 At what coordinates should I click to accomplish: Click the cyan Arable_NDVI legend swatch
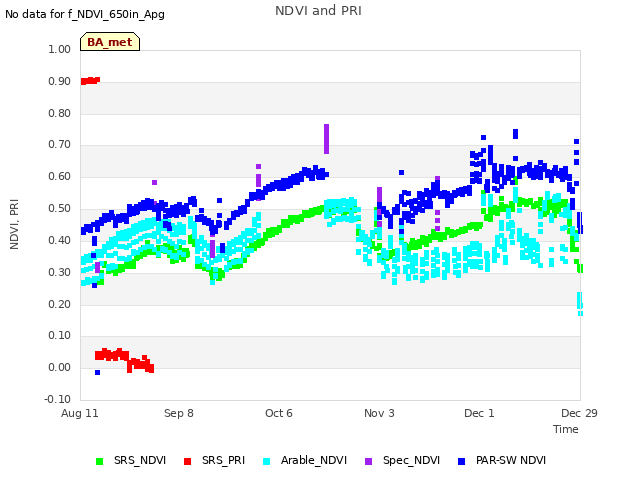[x=267, y=461]
